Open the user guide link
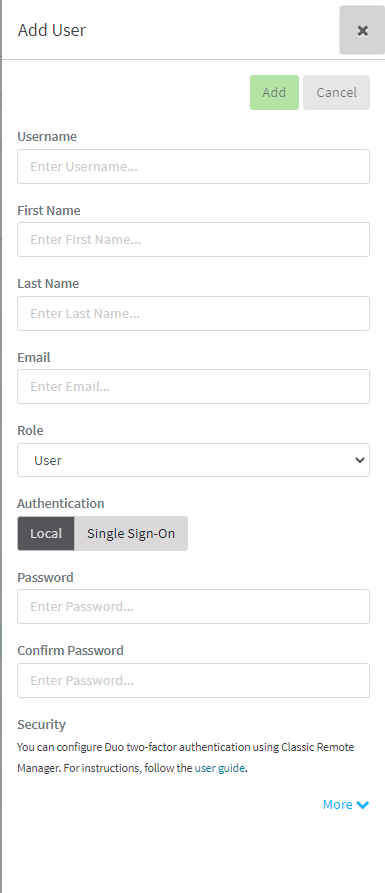The image size is (385, 893). (x=220, y=768)
